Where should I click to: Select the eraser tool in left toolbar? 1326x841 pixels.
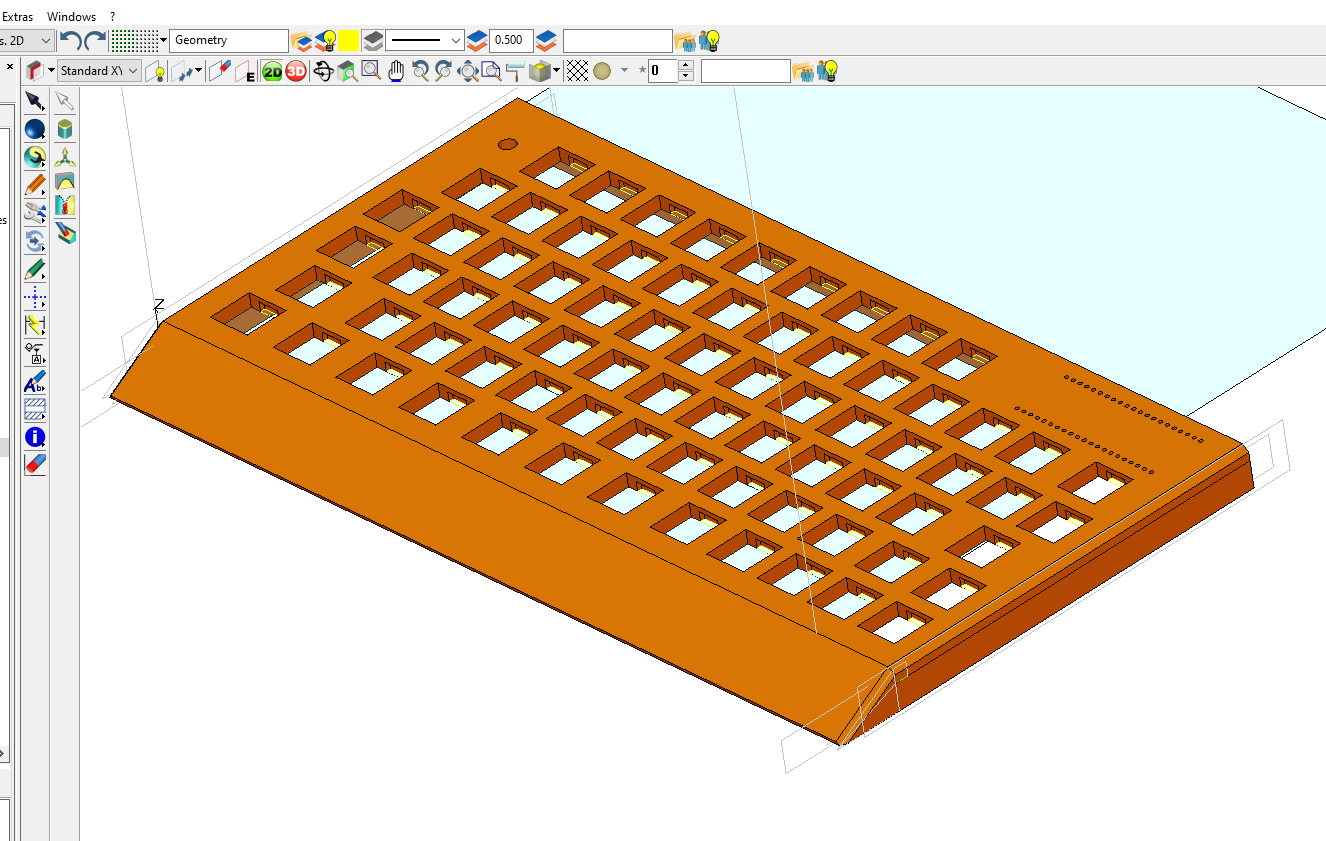[35, 464]
